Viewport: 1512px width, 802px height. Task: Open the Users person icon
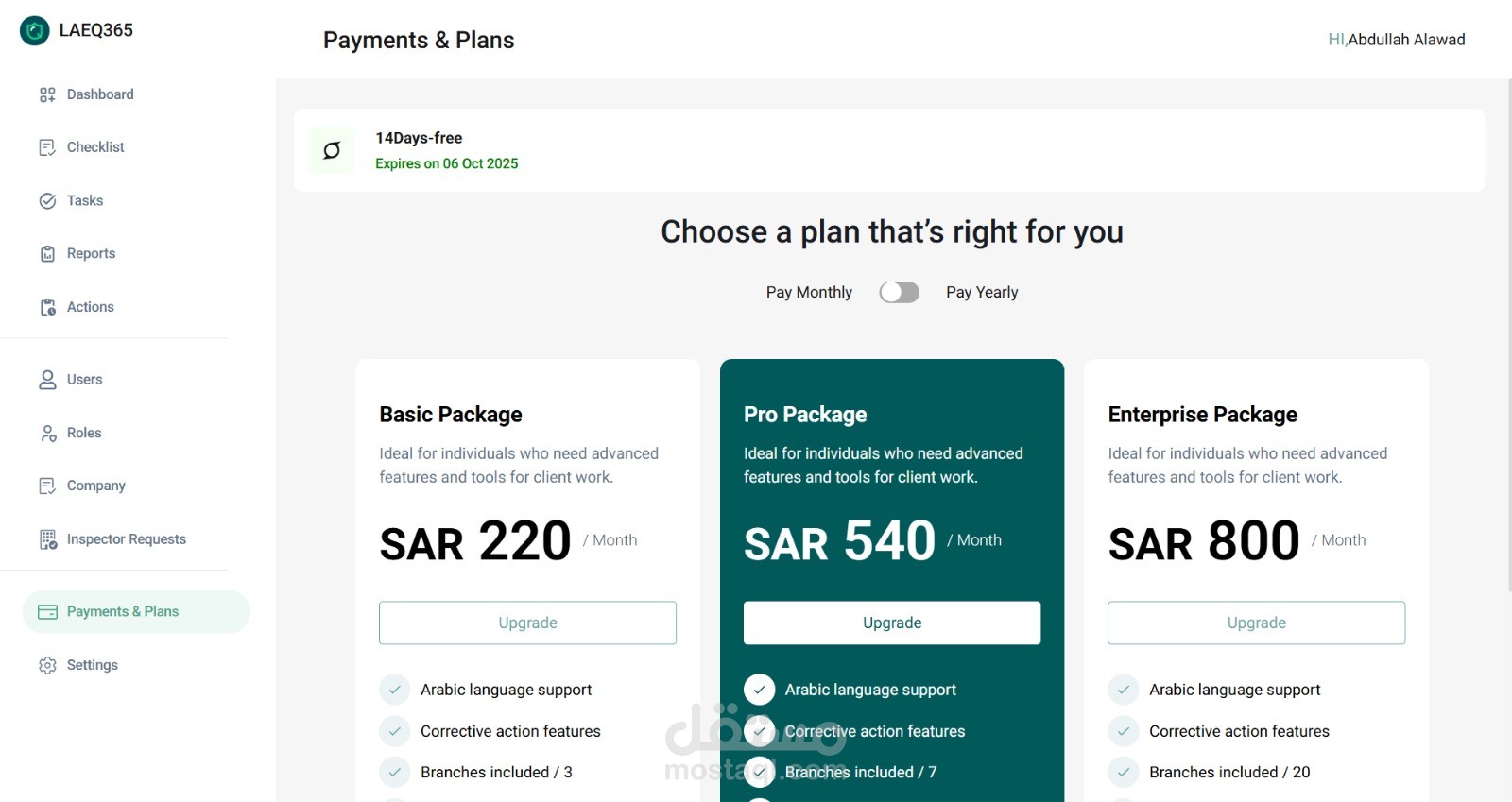pos(47,380)
